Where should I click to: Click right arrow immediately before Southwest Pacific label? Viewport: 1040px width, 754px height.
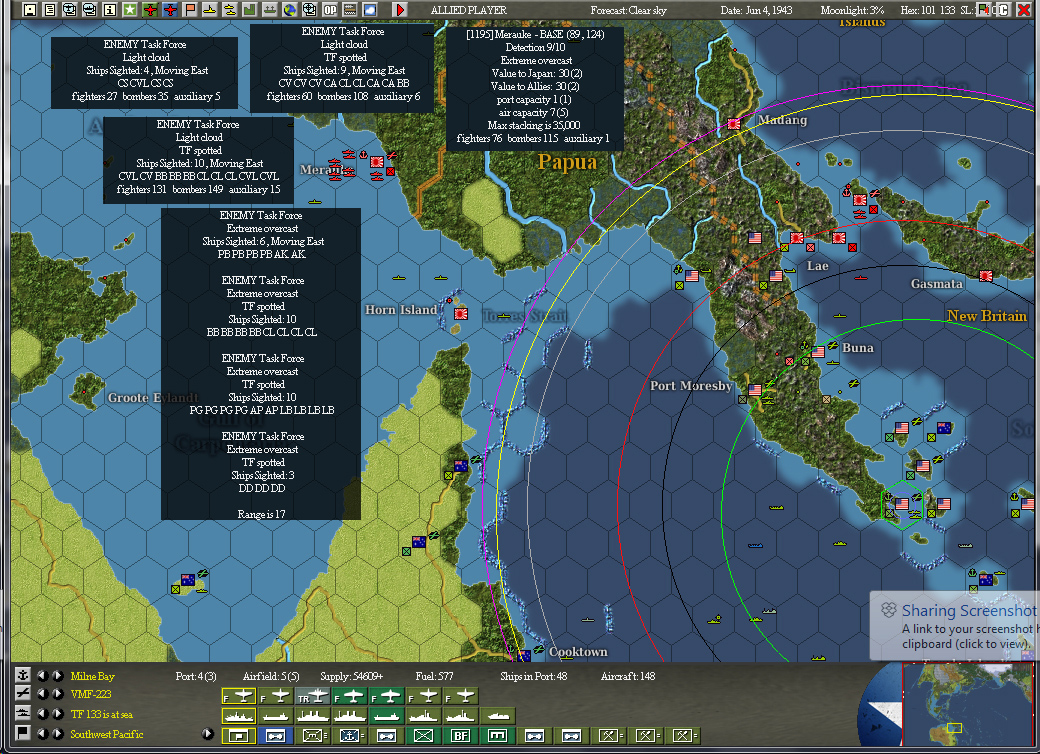[58, 734]
